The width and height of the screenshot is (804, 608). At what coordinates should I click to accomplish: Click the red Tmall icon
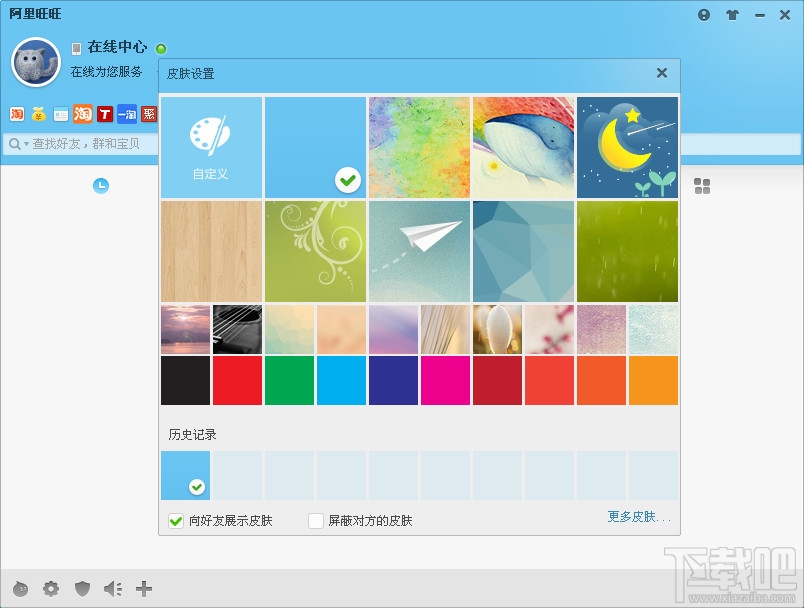tap(106, 114)
